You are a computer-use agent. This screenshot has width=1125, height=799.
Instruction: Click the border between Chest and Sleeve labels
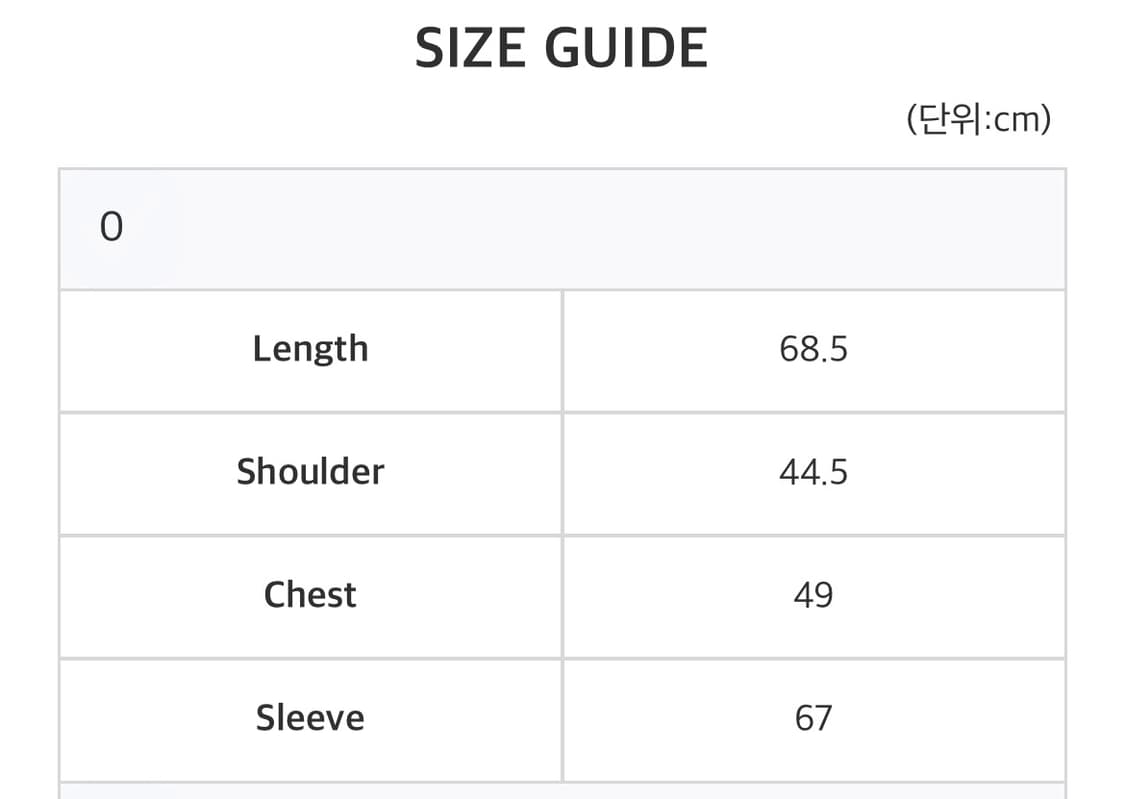click(x=310, y=657)
